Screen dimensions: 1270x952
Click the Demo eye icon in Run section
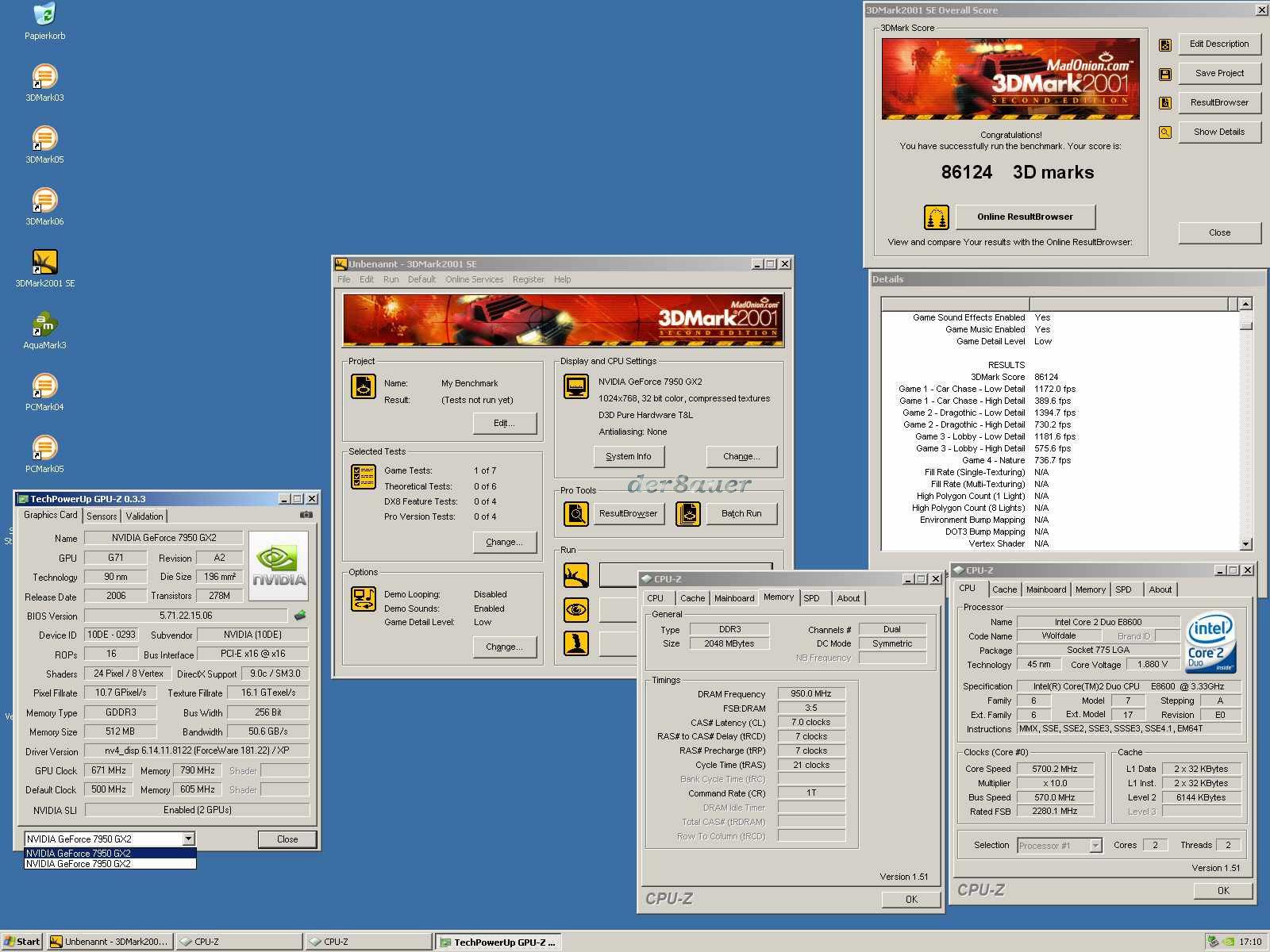click(x=576, y=609)
